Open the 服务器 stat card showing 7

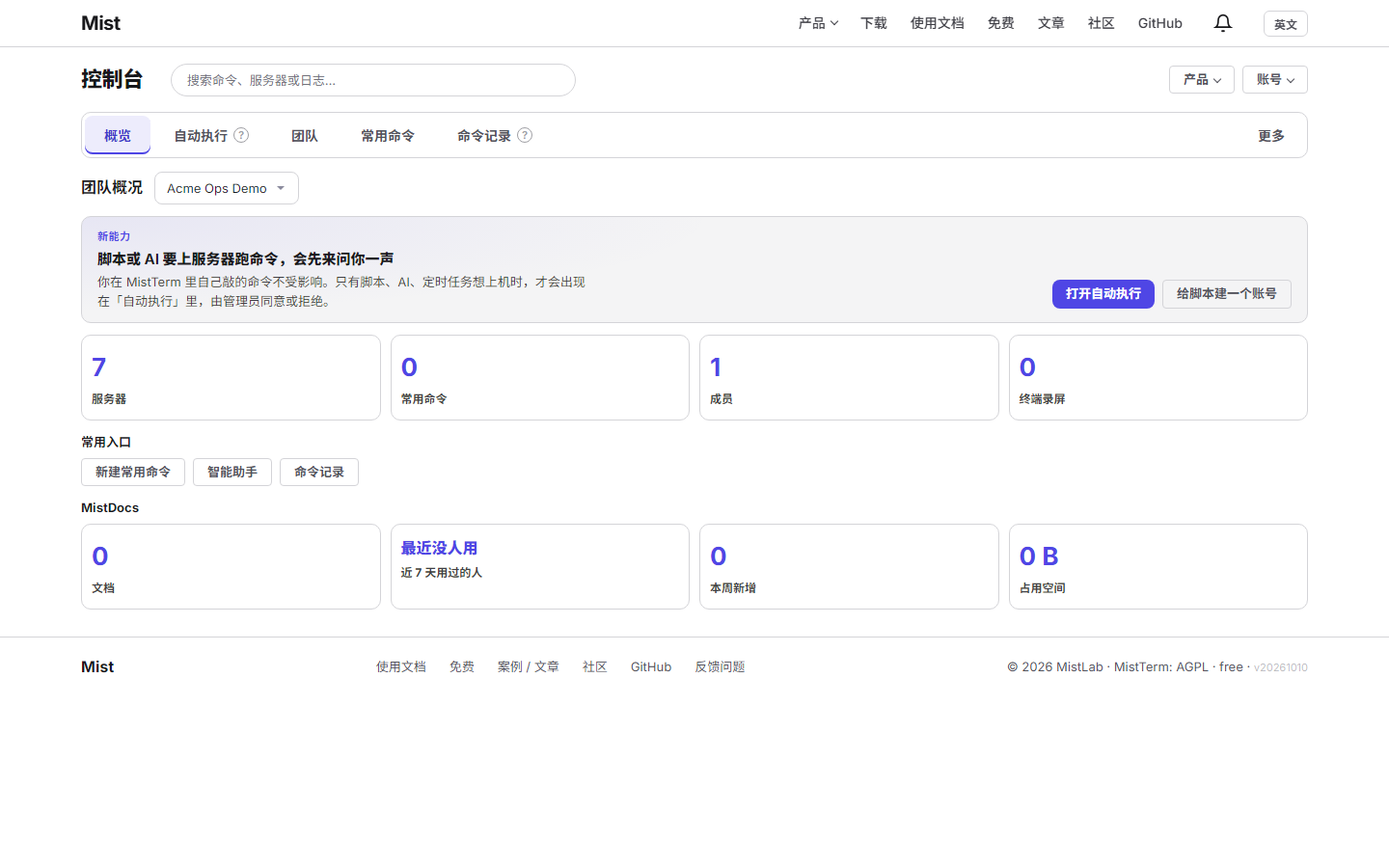[231, 378]
